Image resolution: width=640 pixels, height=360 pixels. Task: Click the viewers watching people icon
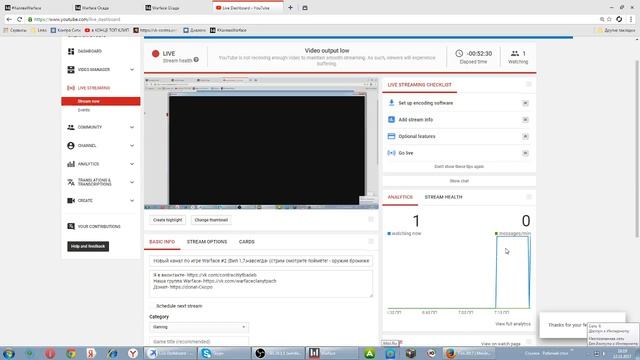515,53
